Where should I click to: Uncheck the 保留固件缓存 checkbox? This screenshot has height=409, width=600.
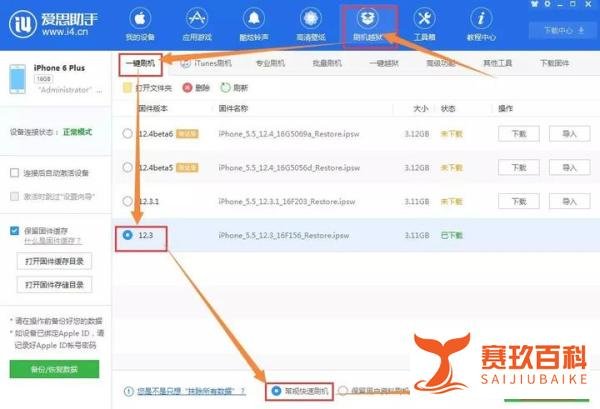pos(14,231)
